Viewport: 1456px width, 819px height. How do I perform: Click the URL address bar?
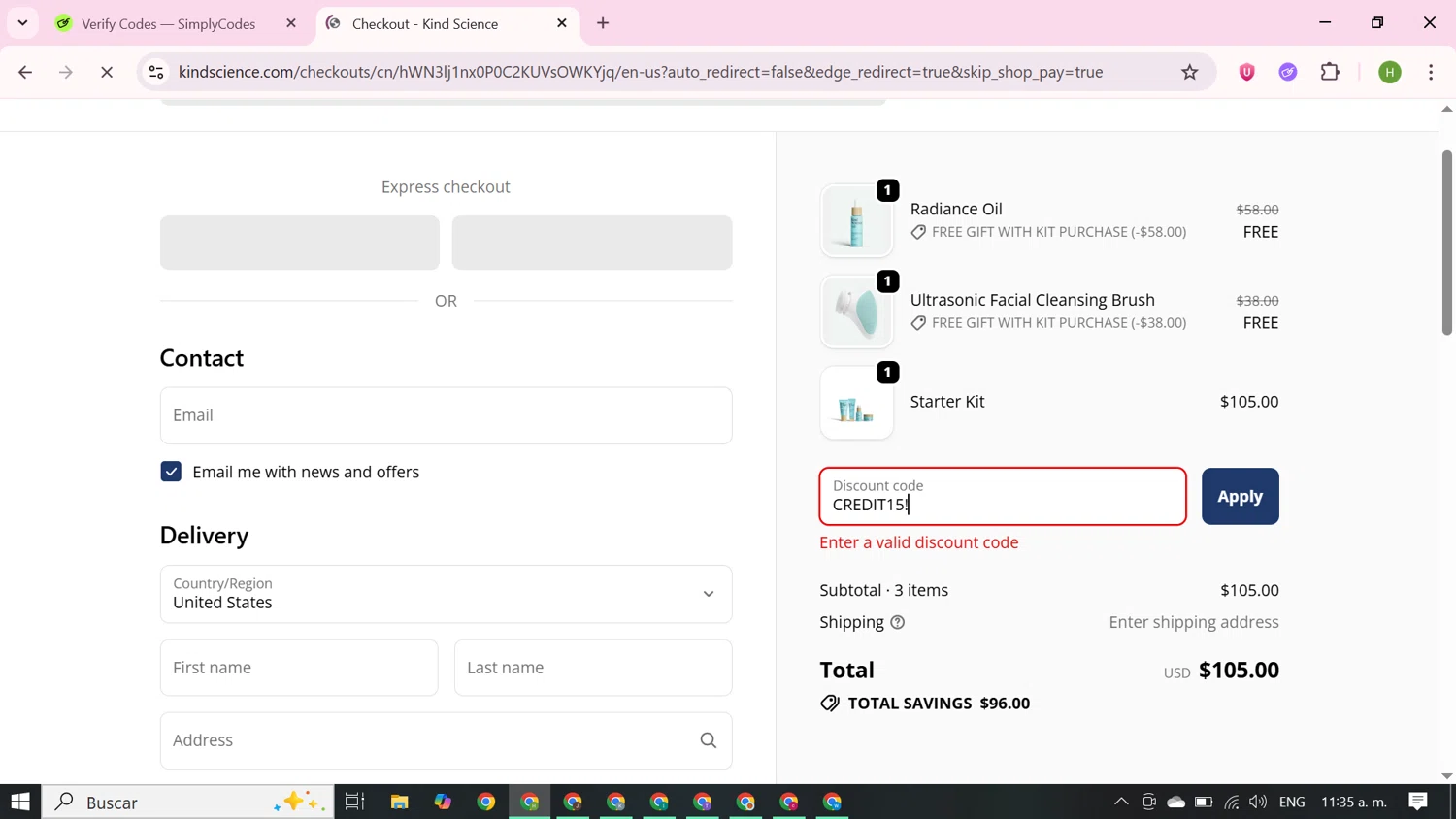pyautogui.click(x=641, y=72)
